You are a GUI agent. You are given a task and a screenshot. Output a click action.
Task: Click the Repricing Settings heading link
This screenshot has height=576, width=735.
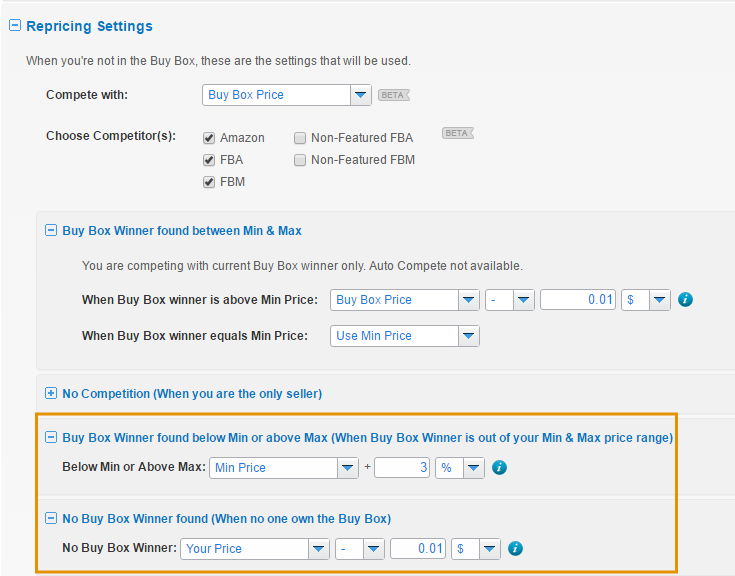(90, 26)
